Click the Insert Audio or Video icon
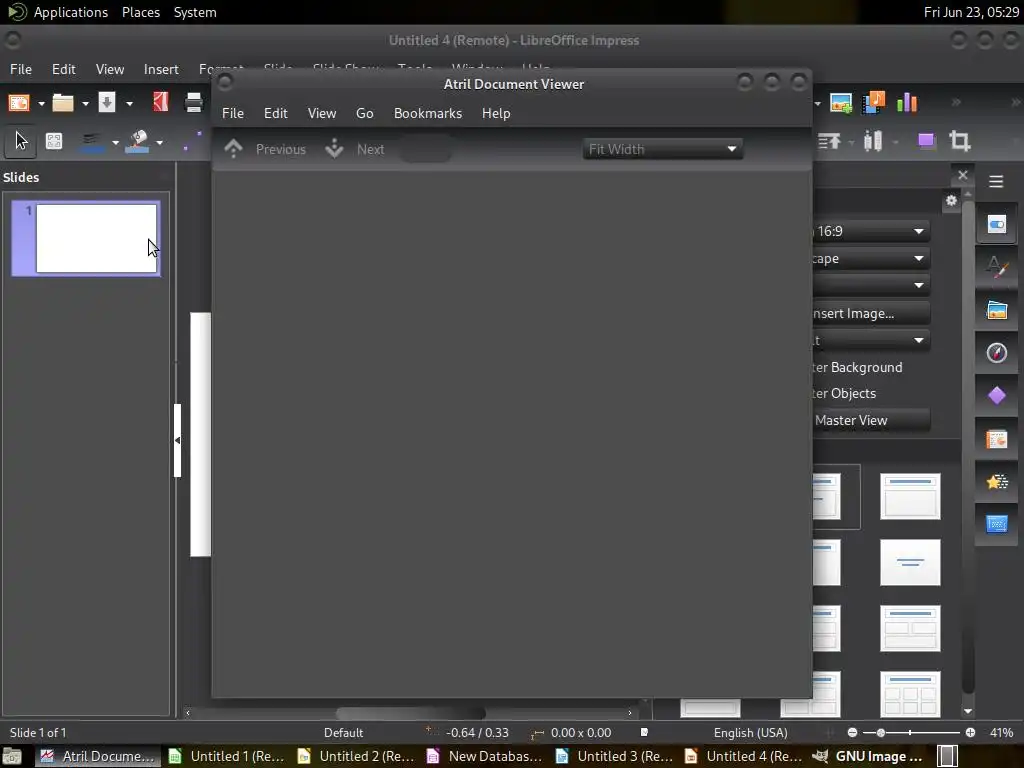This screenshot has height=768, width=1024. [x=874, y=103]
